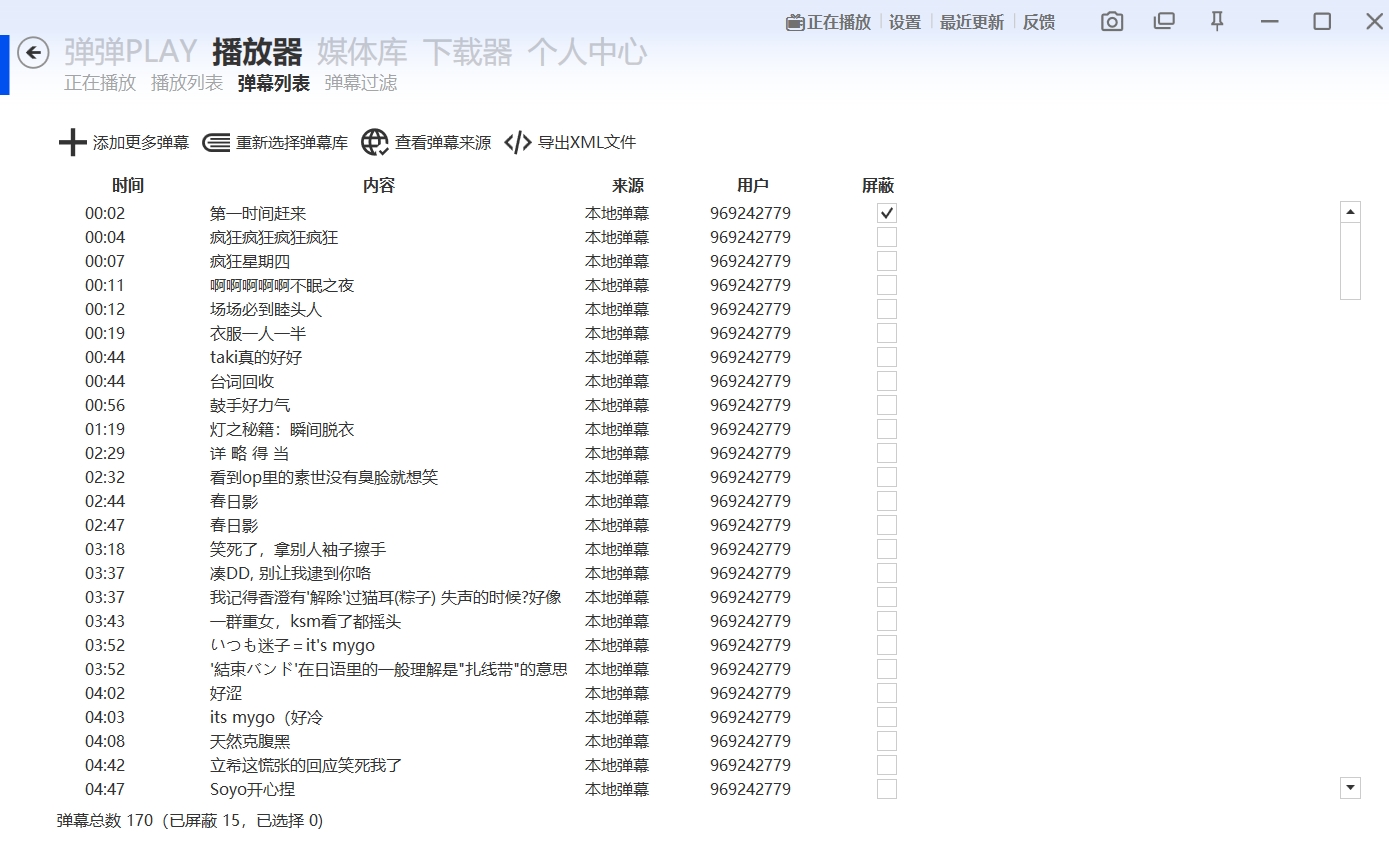Uncheck the block checkbox for 第一时间赶来

tap(885, 212)
